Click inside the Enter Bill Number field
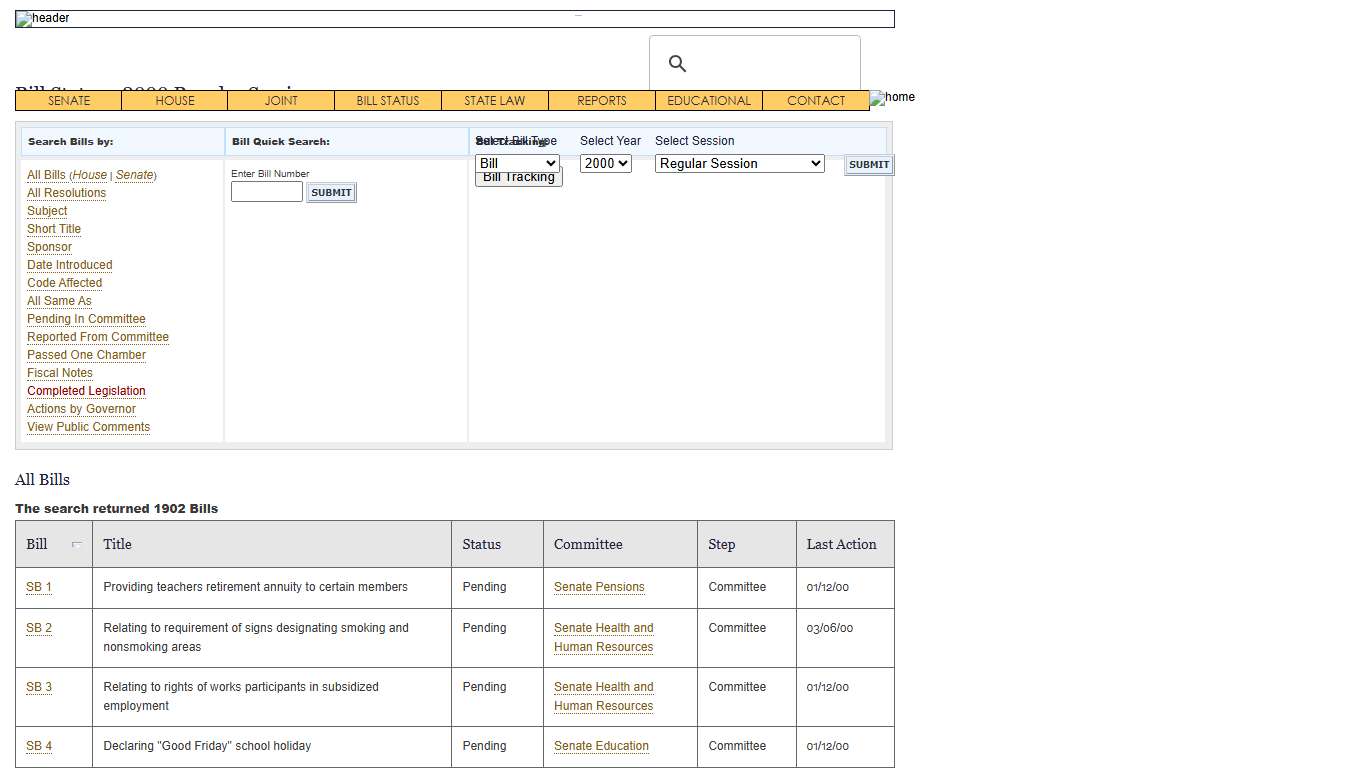The height and width of the screenshot is (768, 1366). point(266,192)
